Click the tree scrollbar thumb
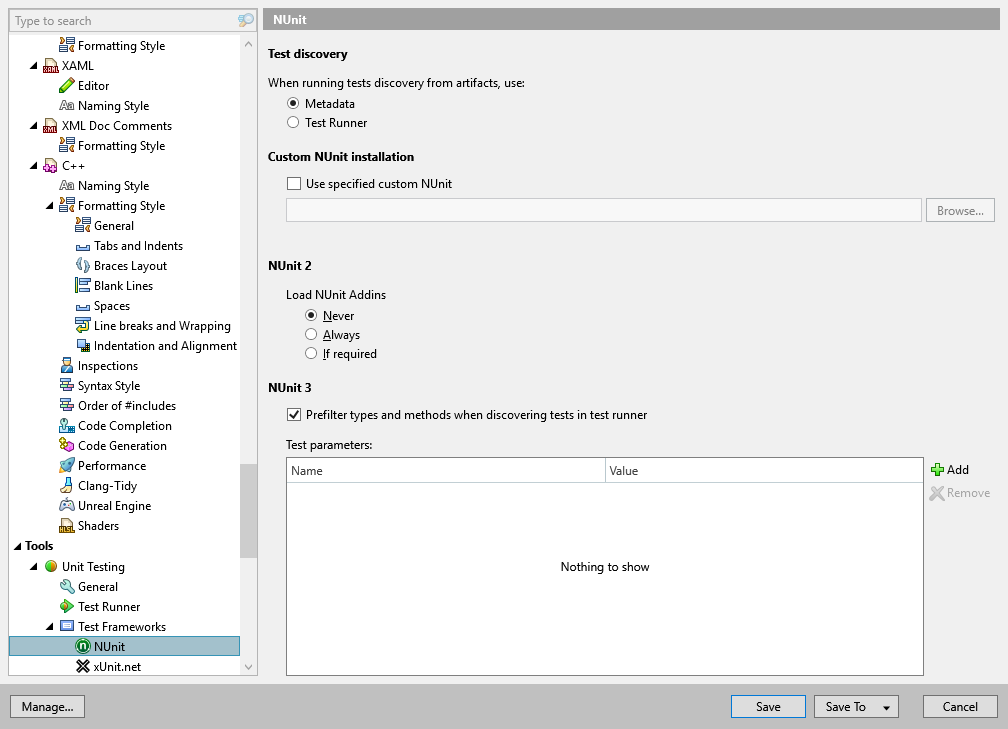 point(248,511)
